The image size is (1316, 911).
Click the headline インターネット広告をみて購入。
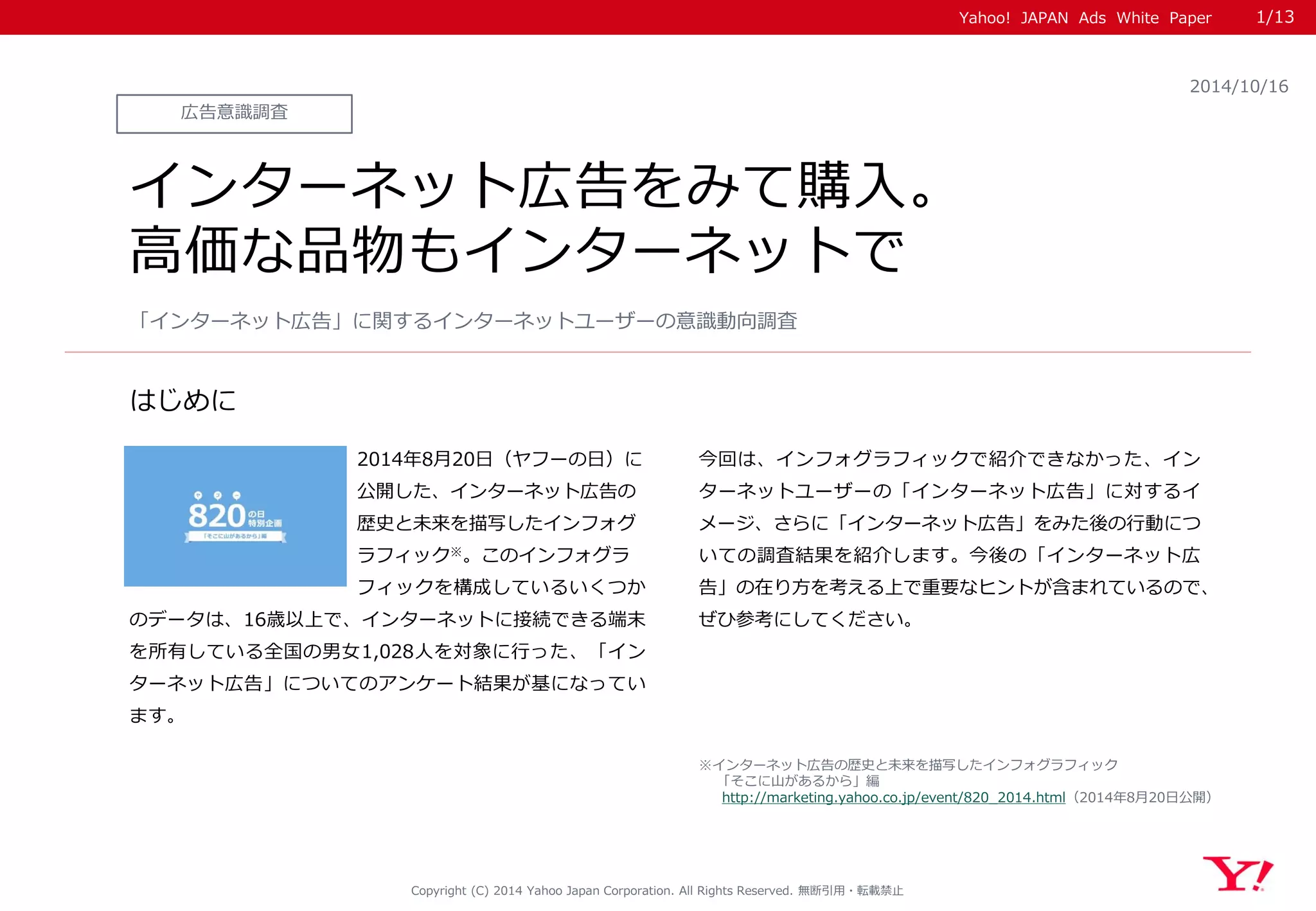tap(531, 186)
